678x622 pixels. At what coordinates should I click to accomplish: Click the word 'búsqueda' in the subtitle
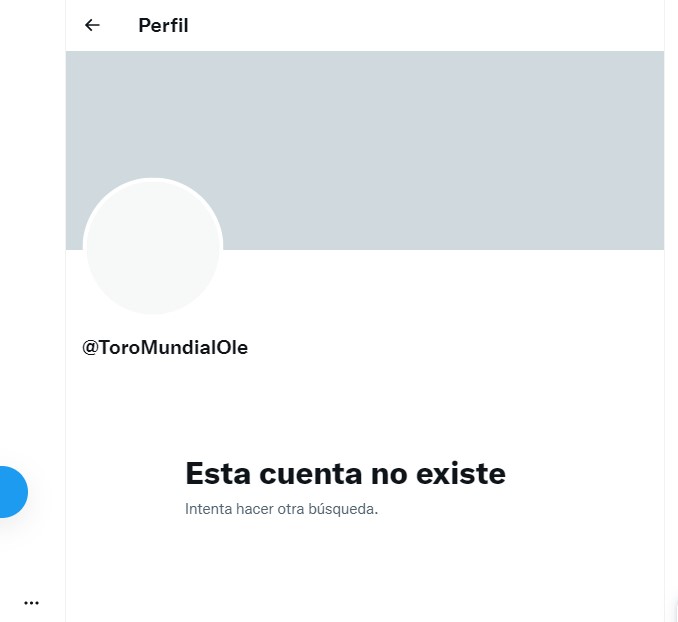(x=346, y=509)
